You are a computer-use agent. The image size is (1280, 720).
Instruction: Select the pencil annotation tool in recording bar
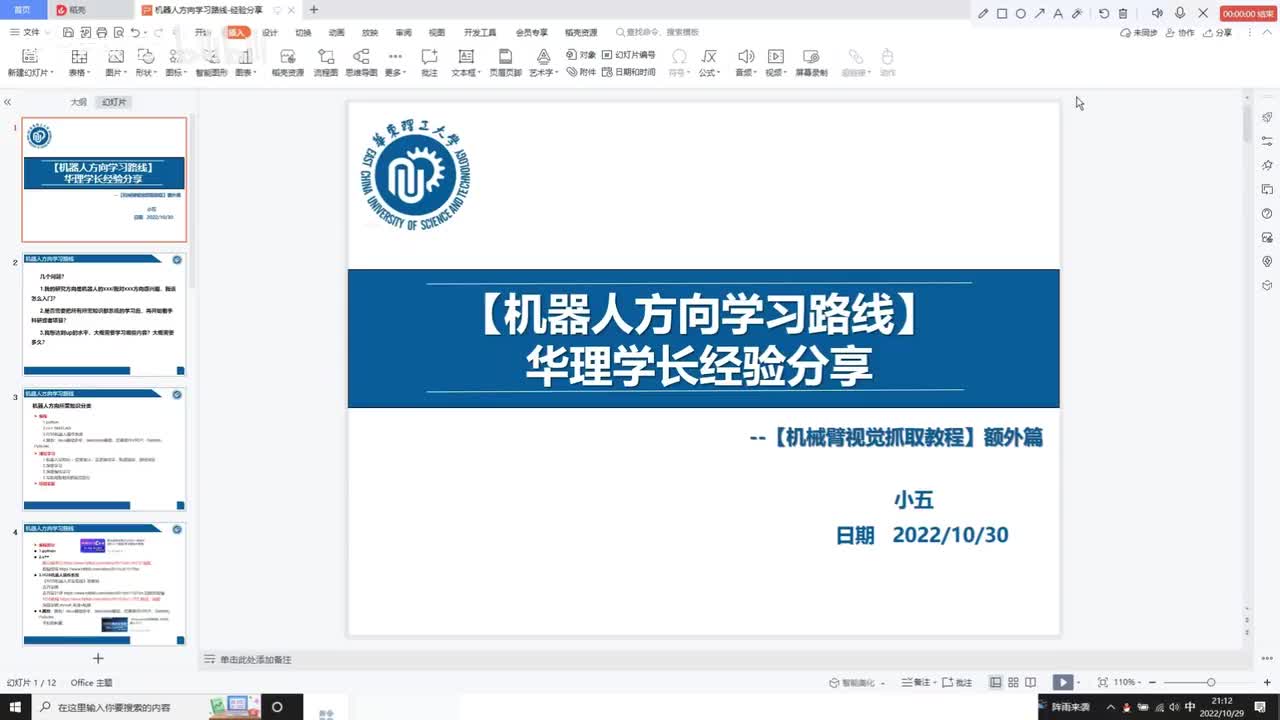(x=983, y=14)
